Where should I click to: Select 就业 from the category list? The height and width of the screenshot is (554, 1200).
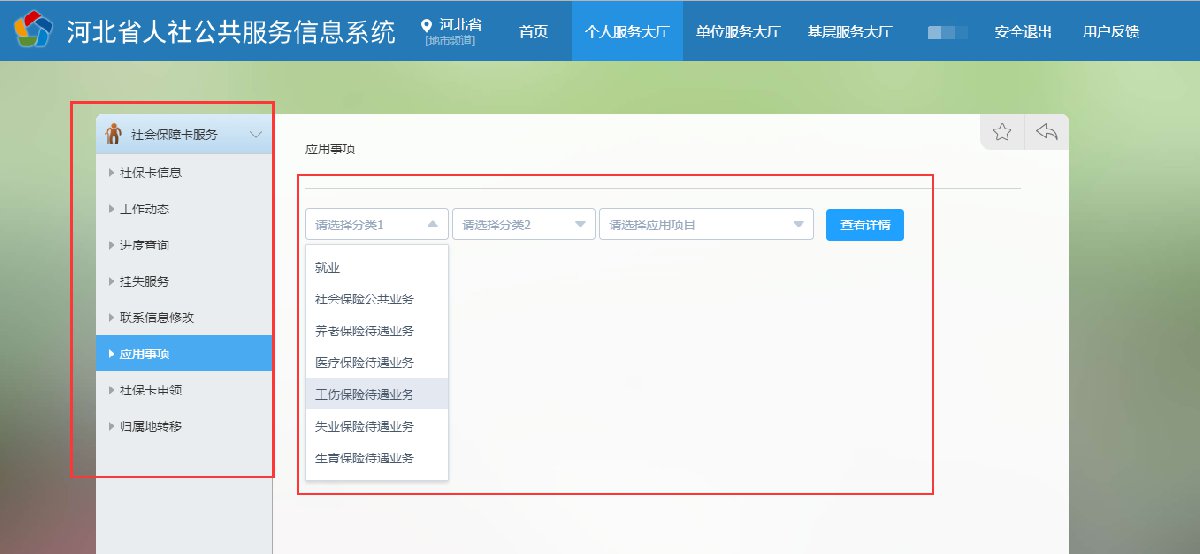[x=328, y=268]
